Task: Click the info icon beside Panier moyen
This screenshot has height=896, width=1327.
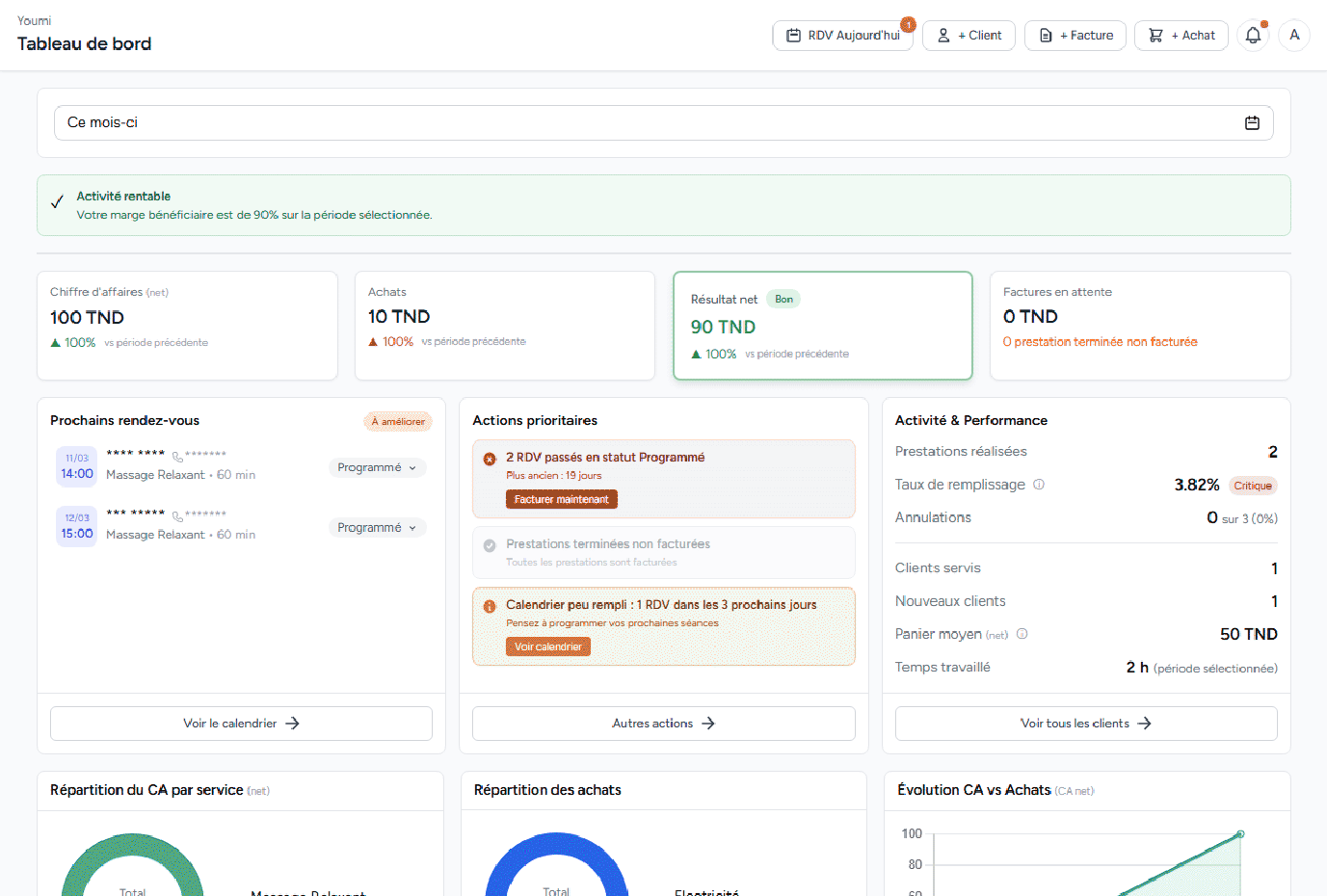Action: pos(1021,634)
